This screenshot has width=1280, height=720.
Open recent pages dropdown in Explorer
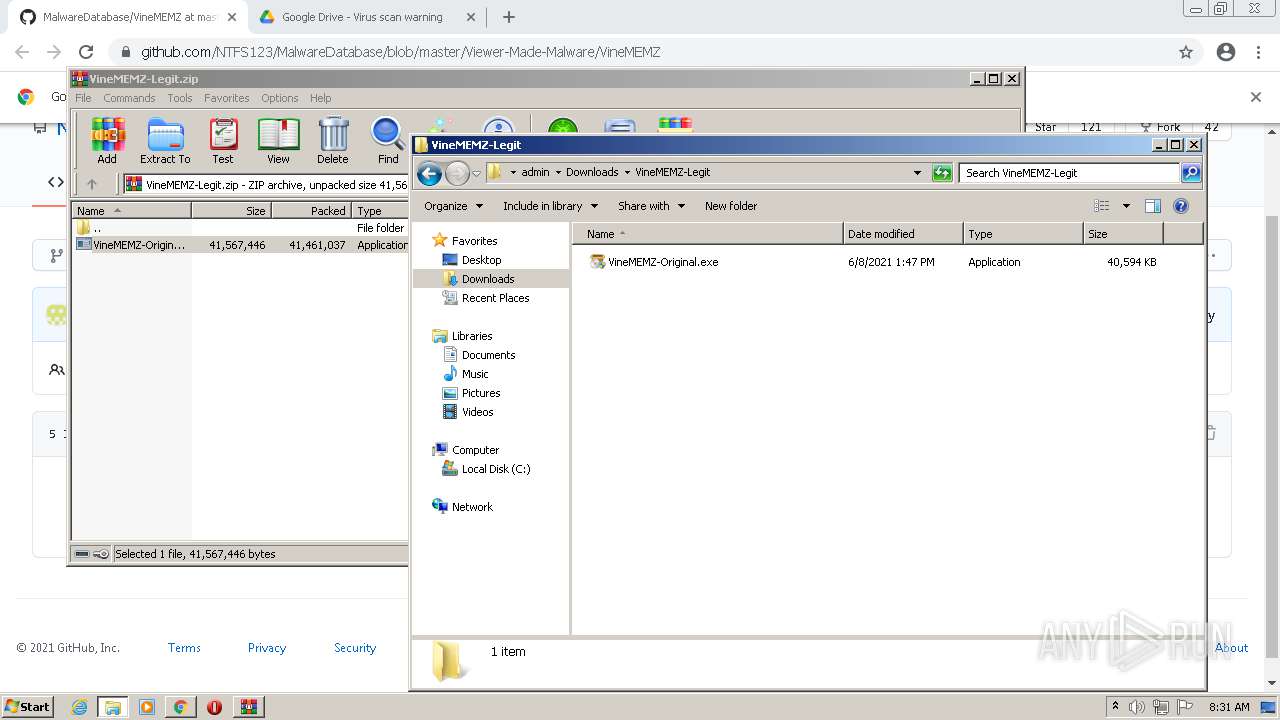477,173
